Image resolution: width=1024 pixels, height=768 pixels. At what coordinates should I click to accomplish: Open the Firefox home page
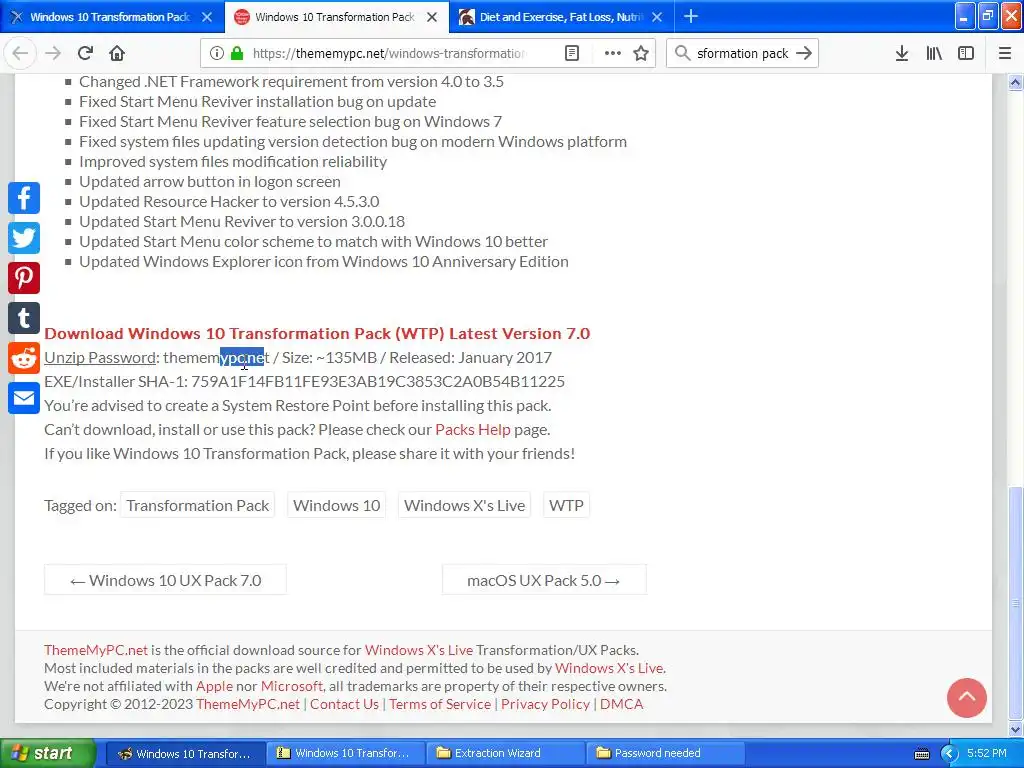pos(117,54)
